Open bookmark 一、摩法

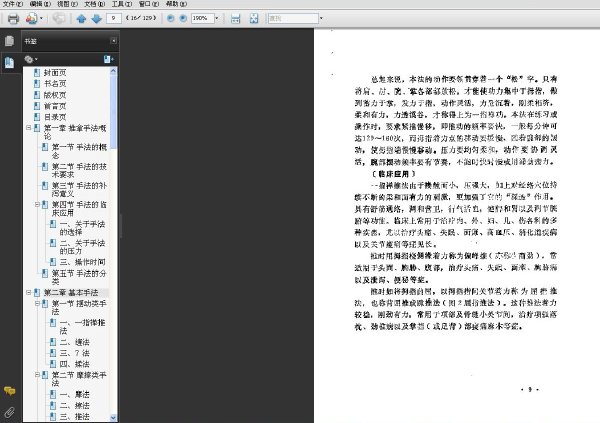pos(75,394)
